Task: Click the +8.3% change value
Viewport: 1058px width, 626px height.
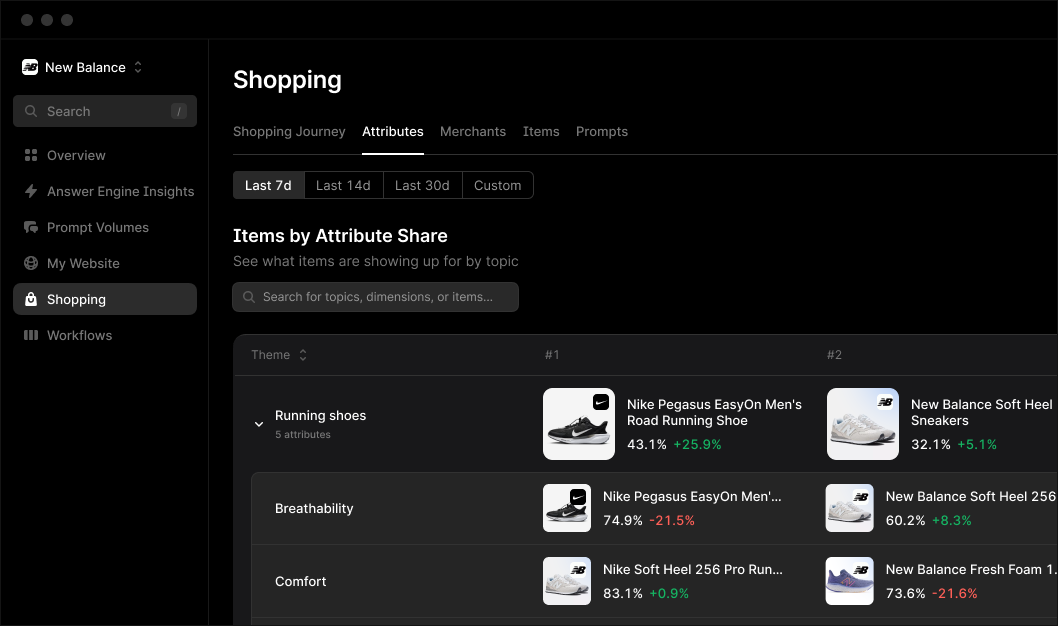Action: (952, 521)
